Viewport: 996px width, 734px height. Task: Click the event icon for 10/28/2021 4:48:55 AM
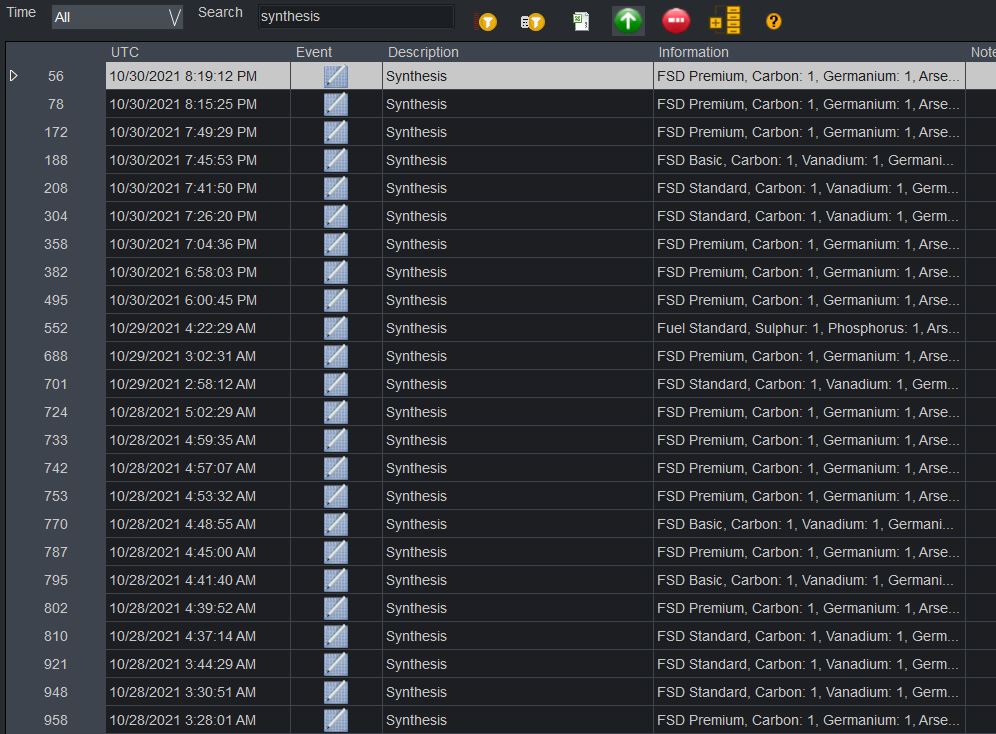tap(335, 524)
